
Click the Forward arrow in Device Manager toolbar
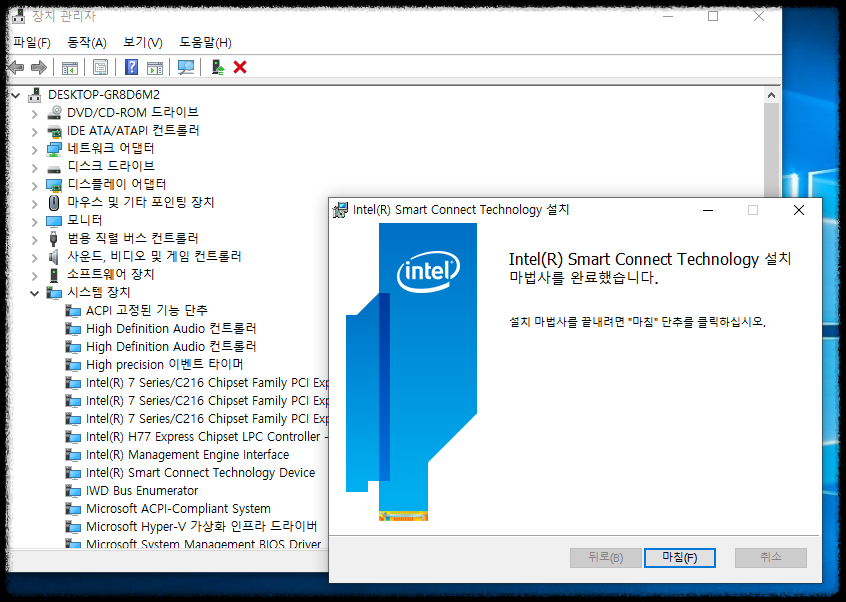coord(39,67)
